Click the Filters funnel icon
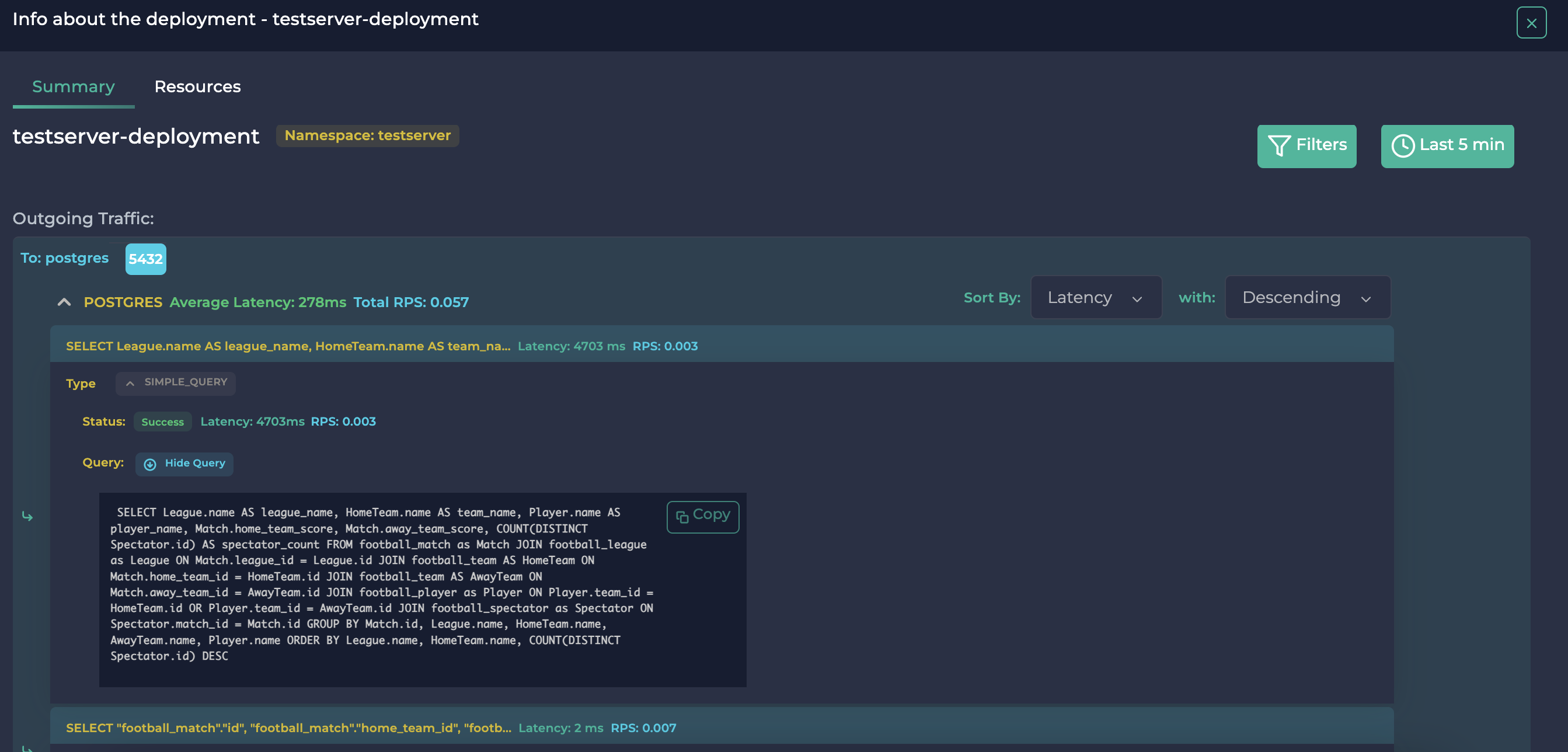The width and height of the screenshot is (1568, 752). (1281, 145)
